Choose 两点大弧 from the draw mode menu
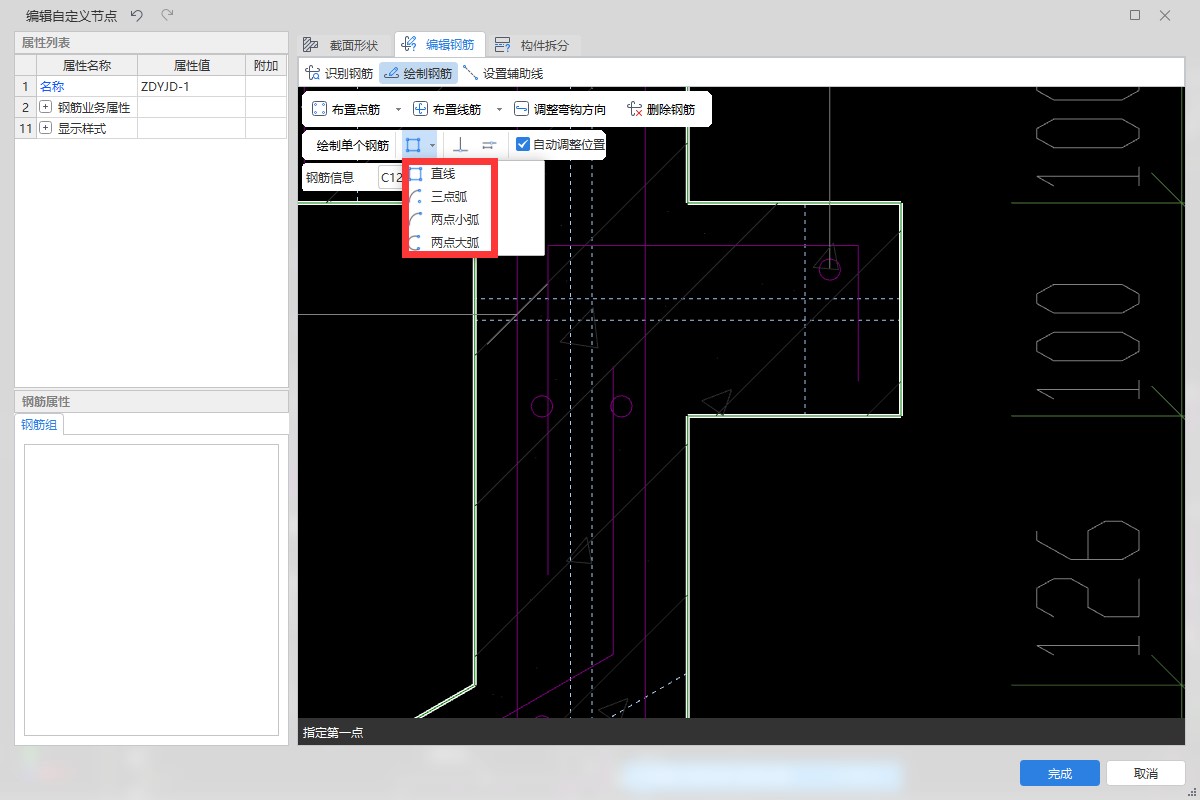The height and width of the screenshot is (800, 1200). [454, 241]
